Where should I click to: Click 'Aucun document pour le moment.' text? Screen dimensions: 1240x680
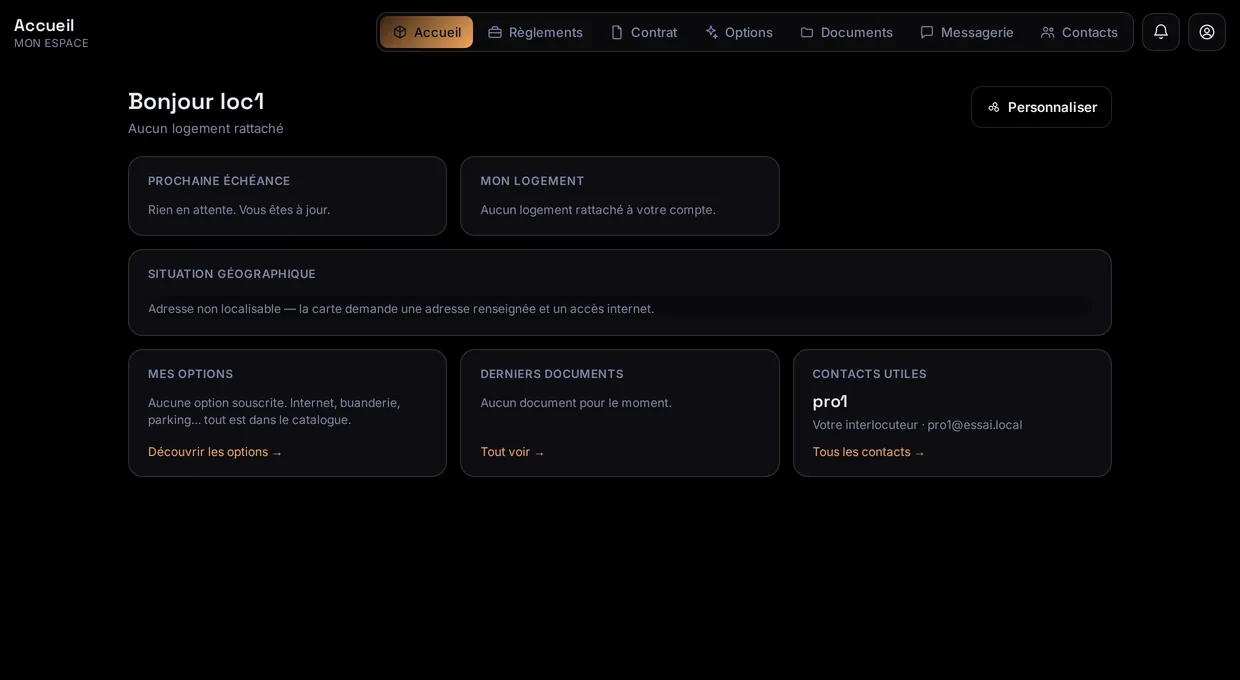click(576, 403)
